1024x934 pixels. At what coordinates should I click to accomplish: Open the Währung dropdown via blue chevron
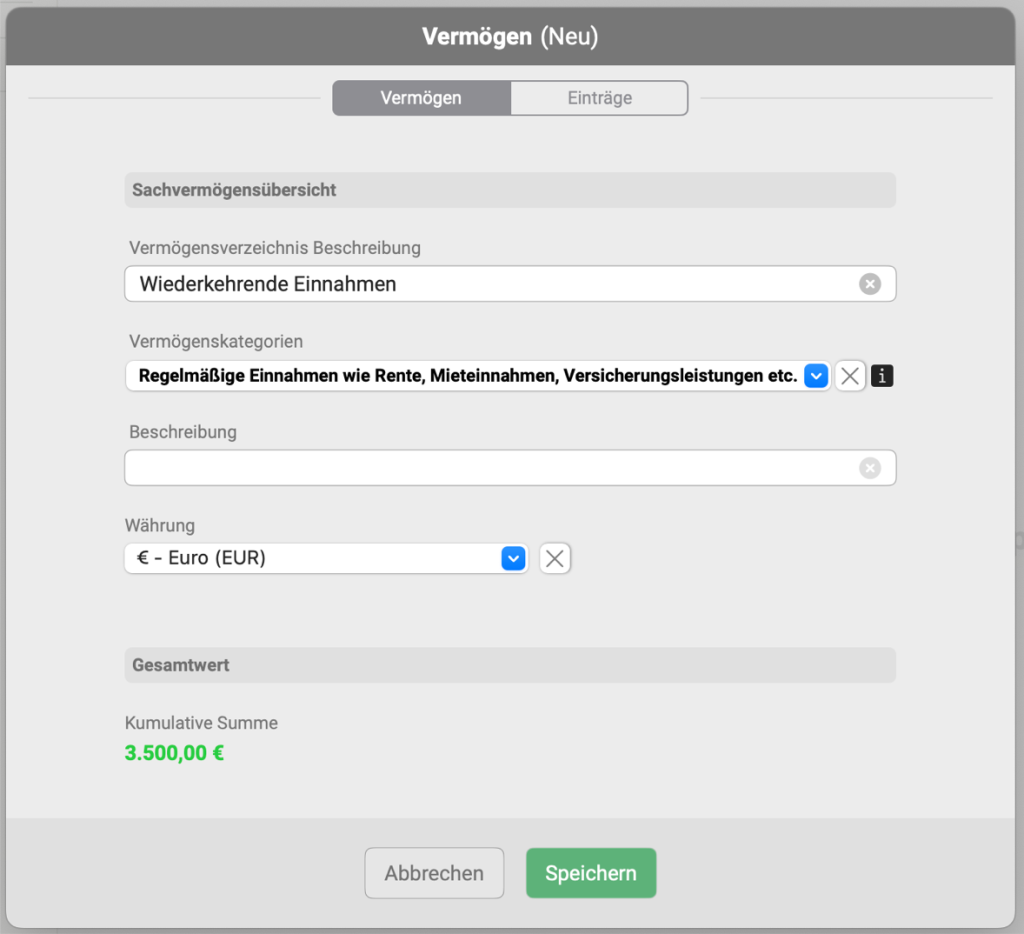point(513,559)
